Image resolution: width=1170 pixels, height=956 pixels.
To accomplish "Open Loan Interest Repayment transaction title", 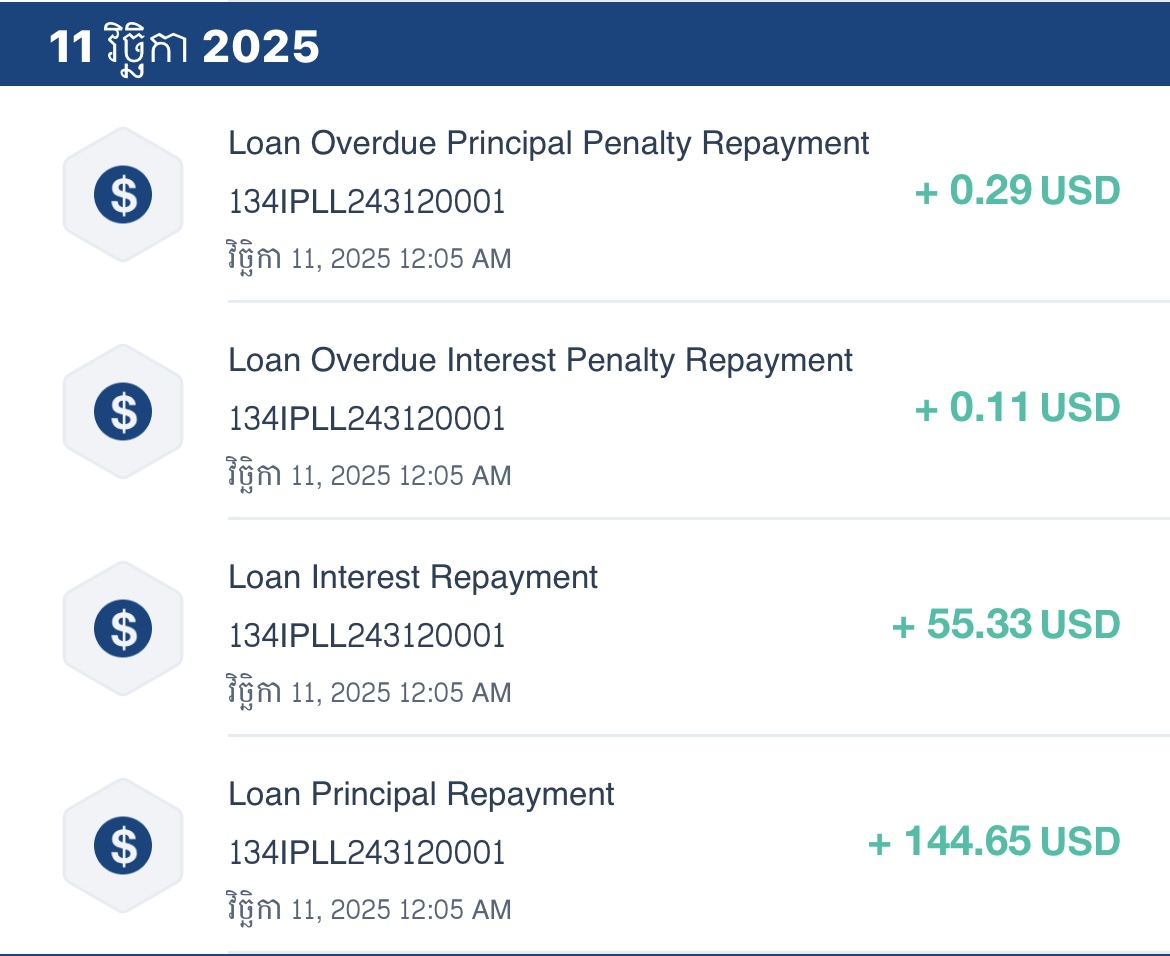I will click(x=413, y=578).
